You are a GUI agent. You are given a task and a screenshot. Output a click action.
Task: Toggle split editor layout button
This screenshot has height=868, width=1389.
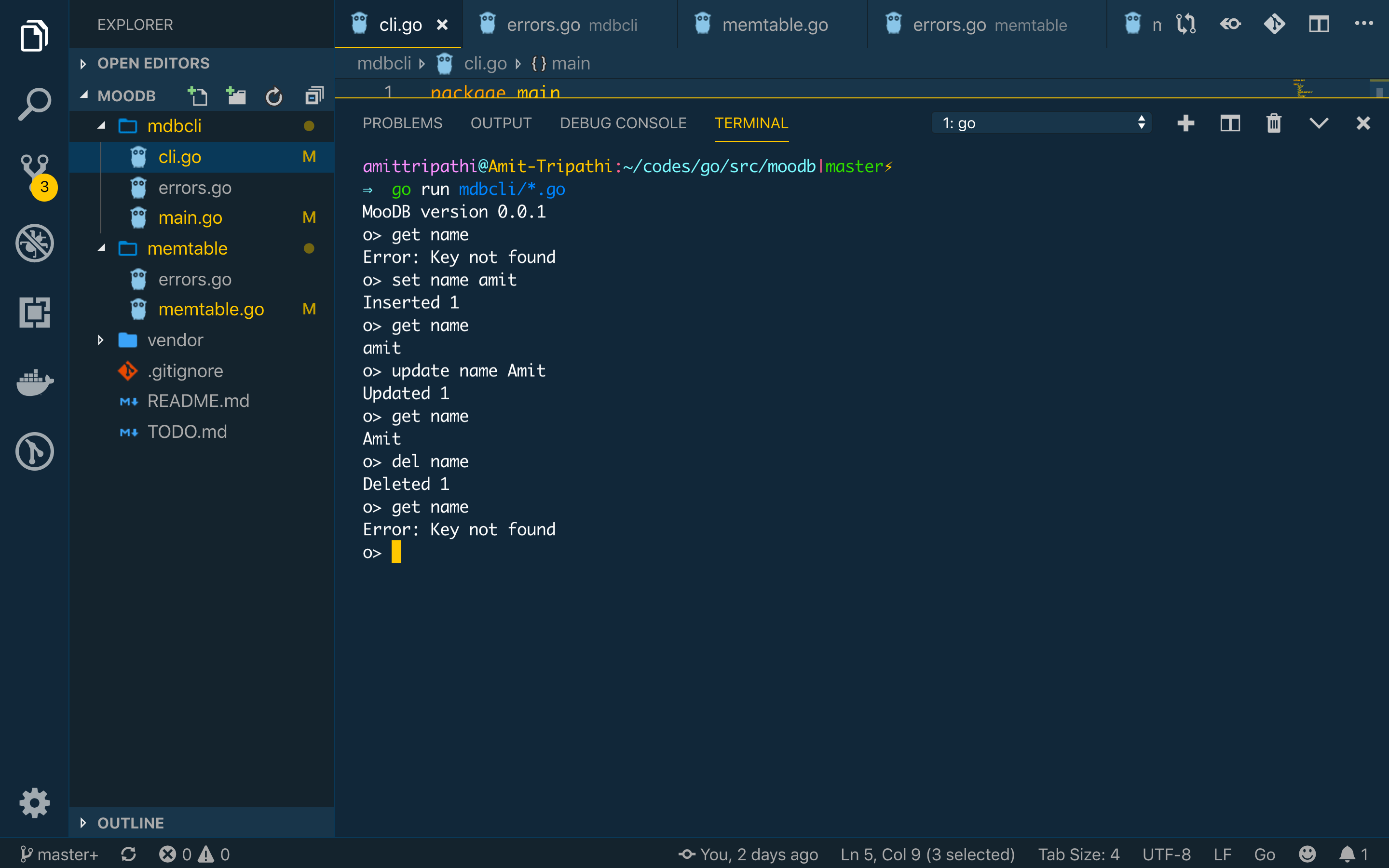pos(1319,25)
